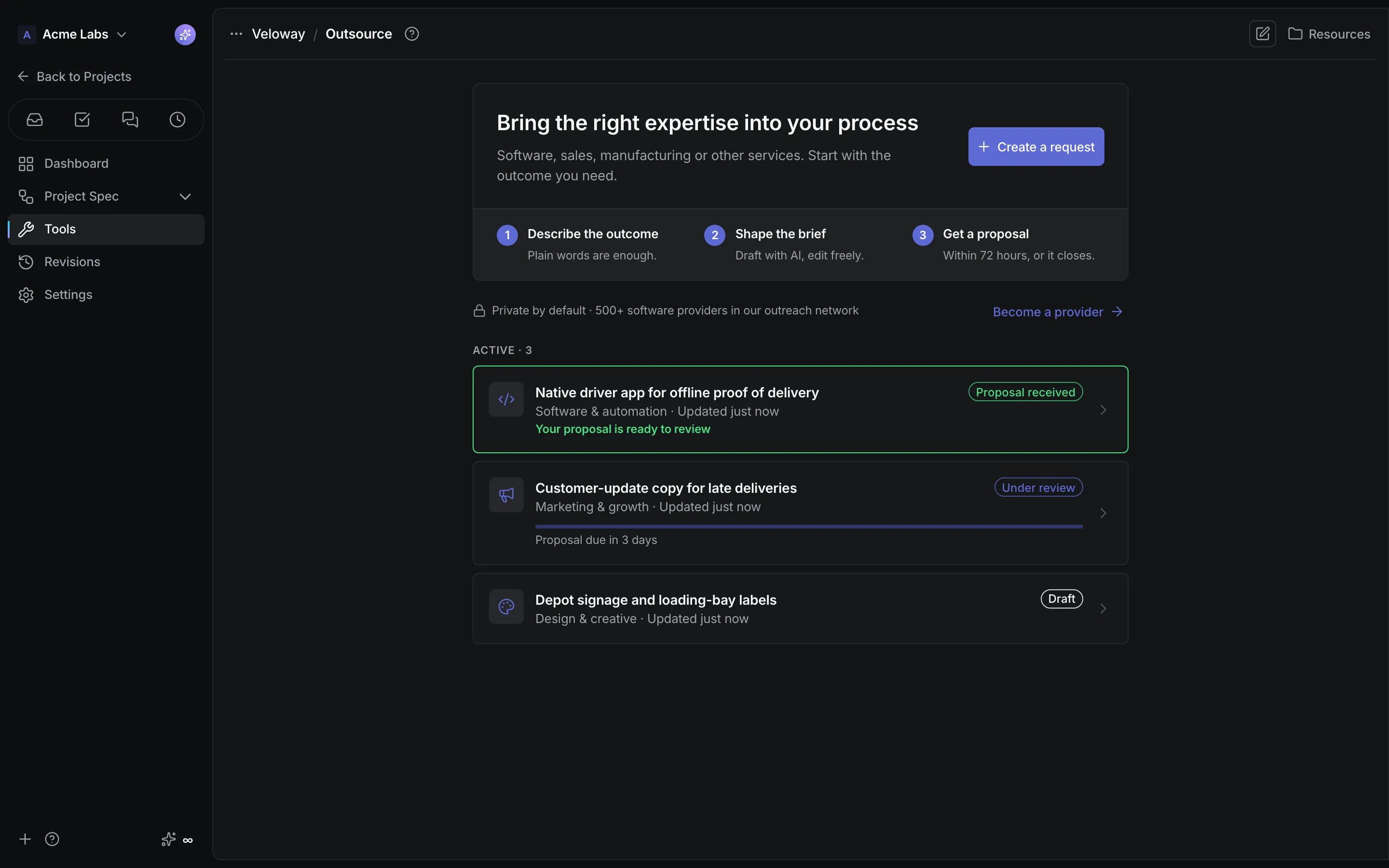Click Become a provider link

click(1058, 312)
